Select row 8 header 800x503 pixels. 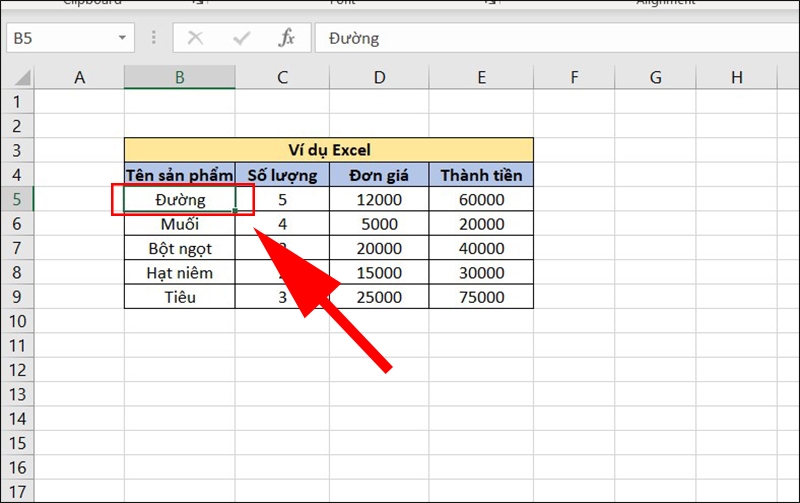tap(17, 272)
